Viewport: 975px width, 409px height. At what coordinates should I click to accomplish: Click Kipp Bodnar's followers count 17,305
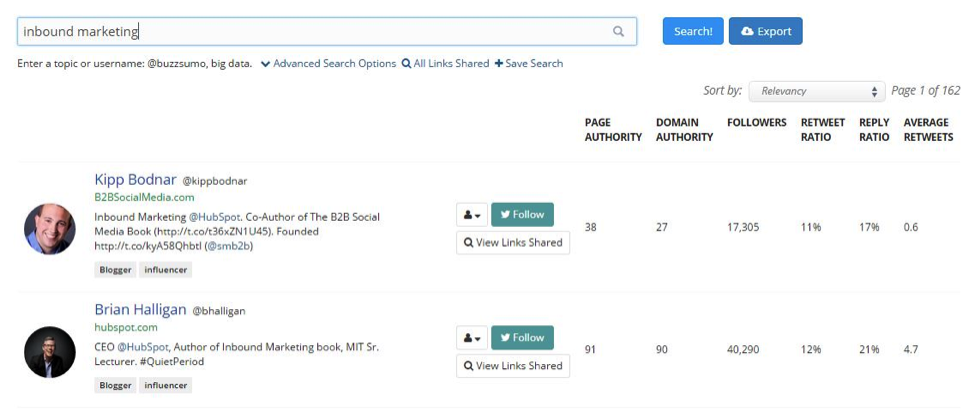tap(743, 227)
